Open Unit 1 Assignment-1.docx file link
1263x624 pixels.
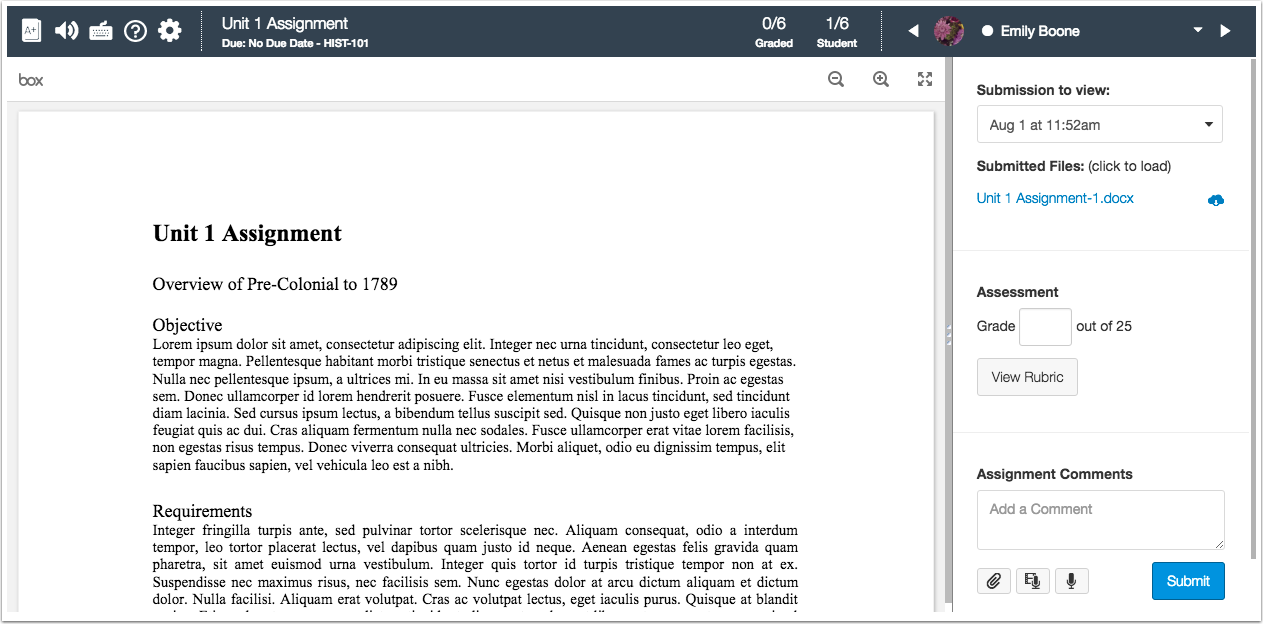point(1055,198)
